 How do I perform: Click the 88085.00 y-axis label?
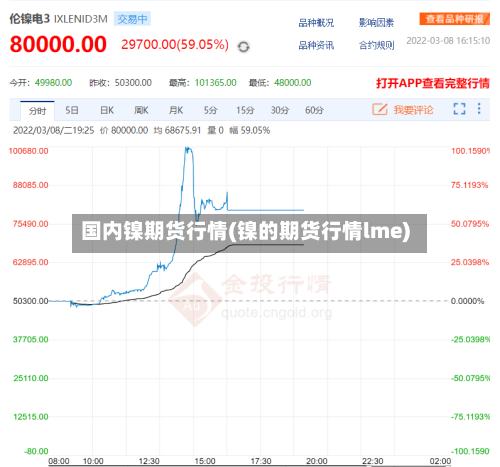[31, 185]
